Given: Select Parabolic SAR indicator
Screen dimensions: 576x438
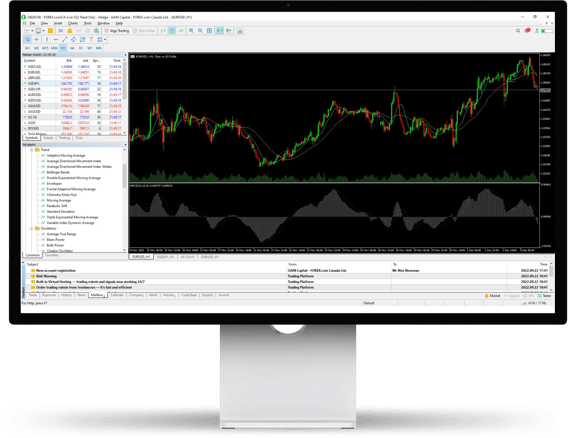Looking at the screenshot, I should pyautogui.click(x=57, y=206).
